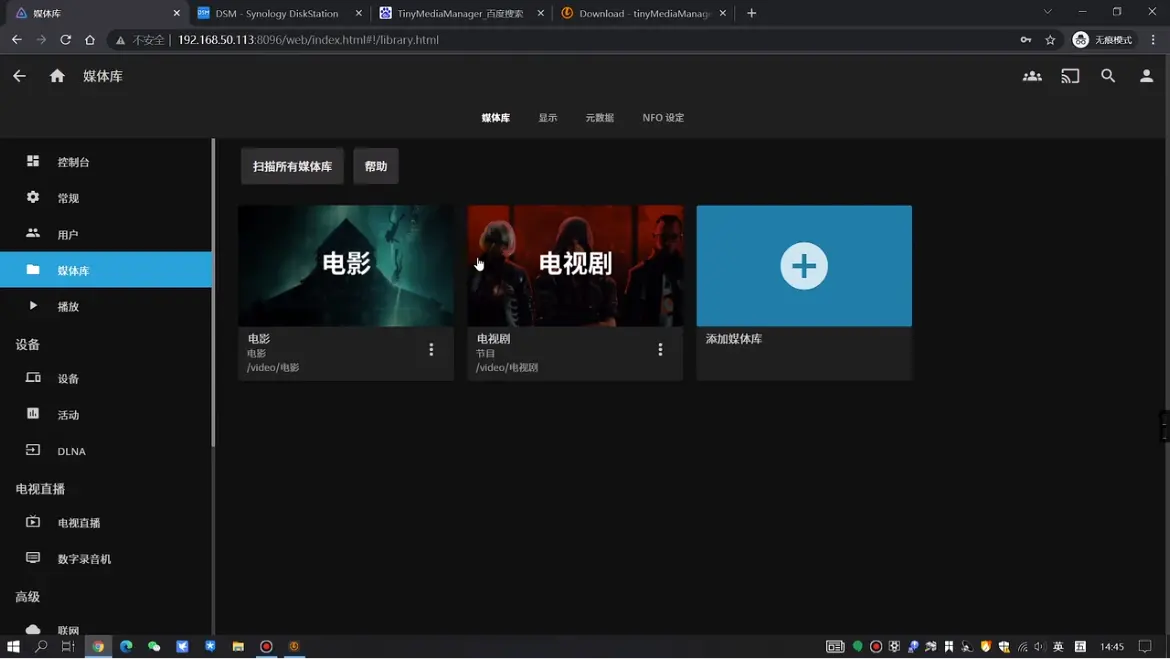Click the Windows Start button on the taskbar
This screenshot has width=1170, height=659.
click(13, 647)
